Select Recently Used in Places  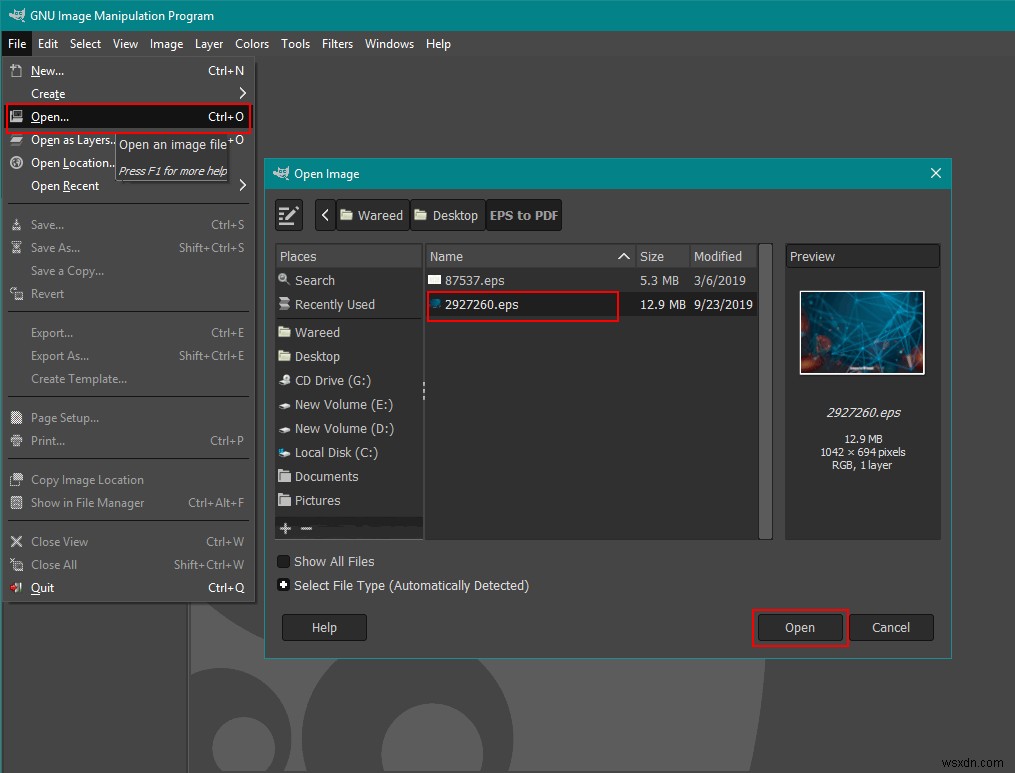pyautogui.click(x=334, y=305)
